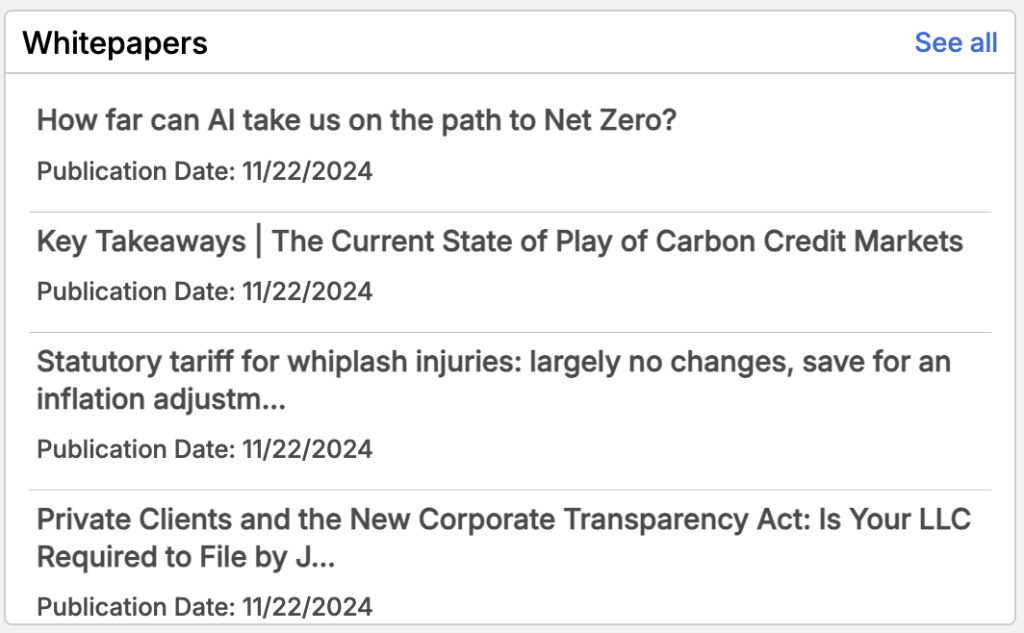Click the See all link
This screenshot has width=1024, height=633.
[955, 42]
